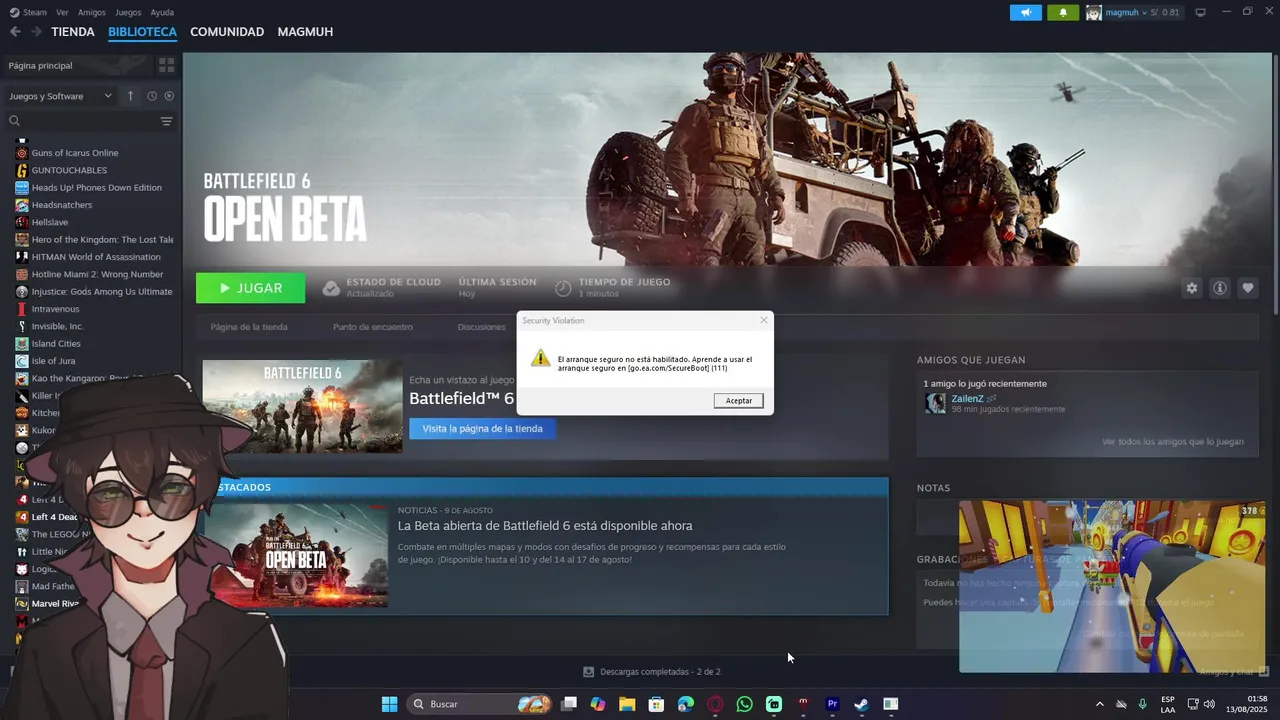The height and width of the screenshot is (720, 1280).
Task: Toggle sort by recent clock icon
Action: pos(152,96)
